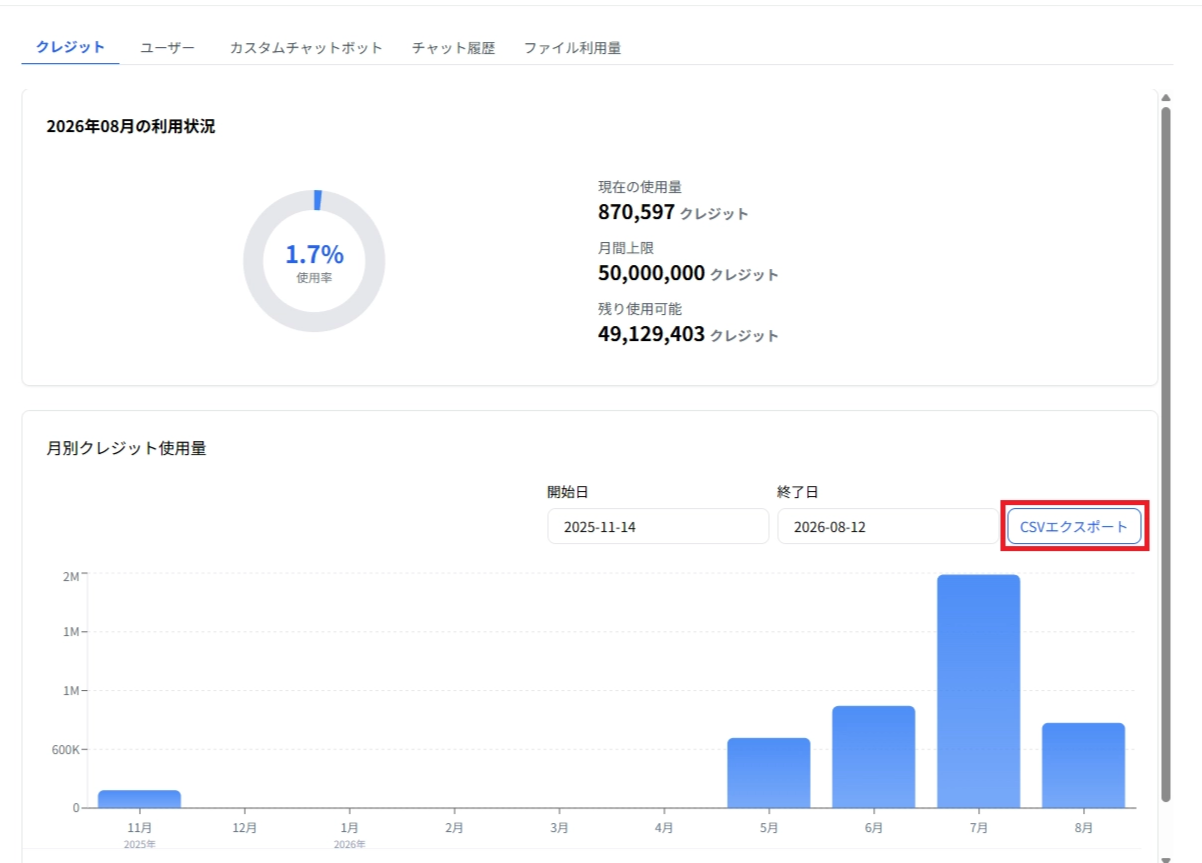Click the 残り使用可能 label
The image size is (1202, 863).
640,309
